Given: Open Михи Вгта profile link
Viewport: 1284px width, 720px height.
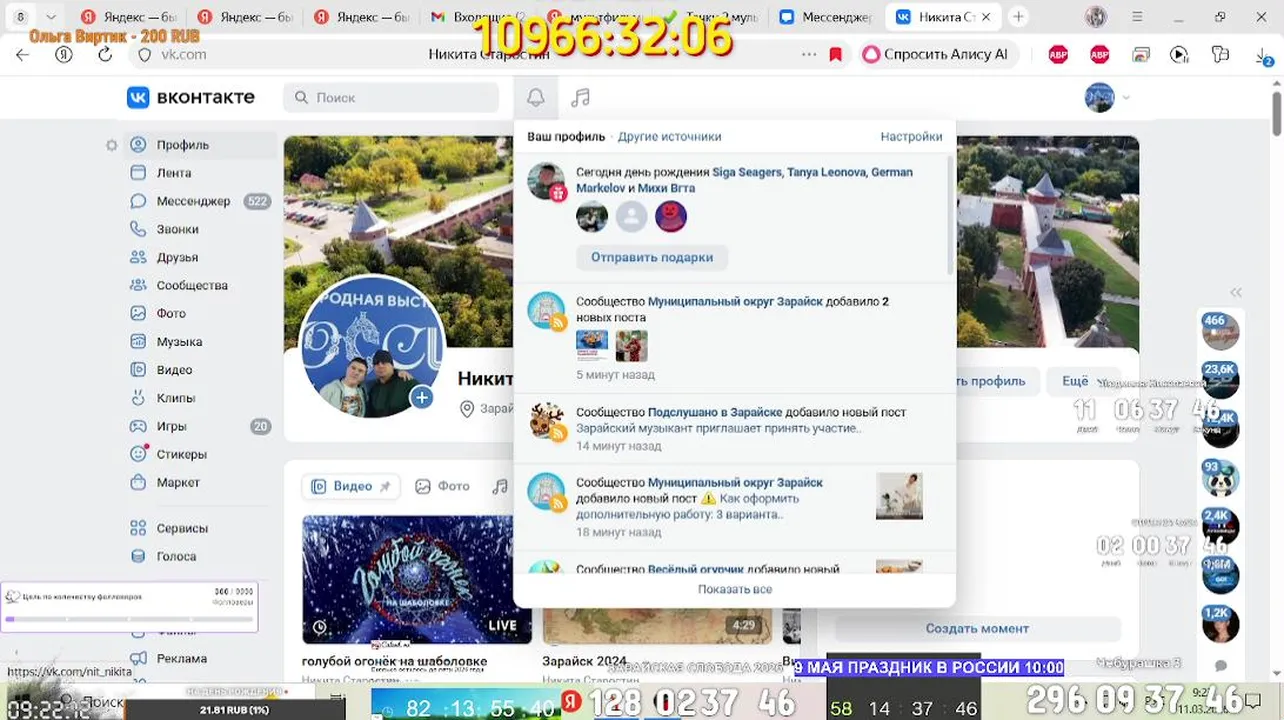Looking at the screenshot, I should click(x=667, y=188).
